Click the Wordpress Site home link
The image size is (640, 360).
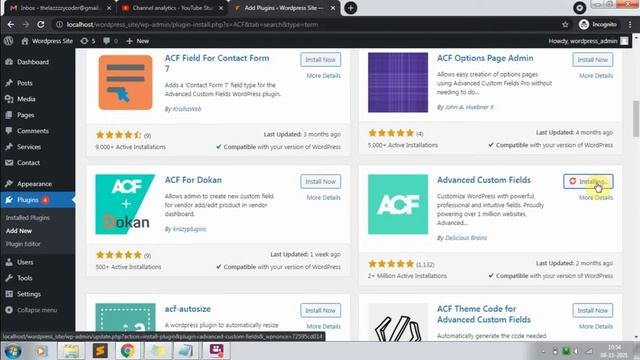tap(47, 41)
